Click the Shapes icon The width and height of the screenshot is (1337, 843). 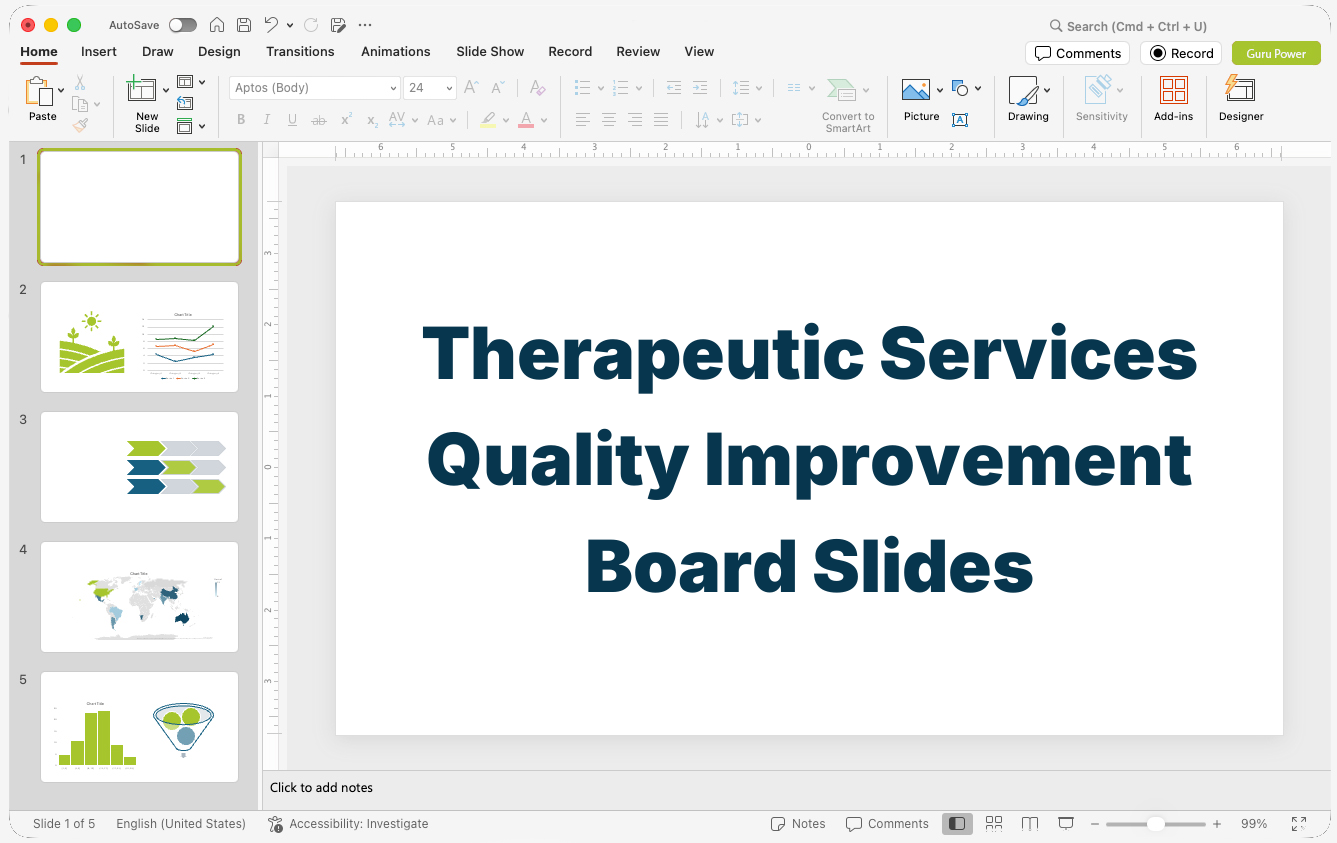coord(961,88)
